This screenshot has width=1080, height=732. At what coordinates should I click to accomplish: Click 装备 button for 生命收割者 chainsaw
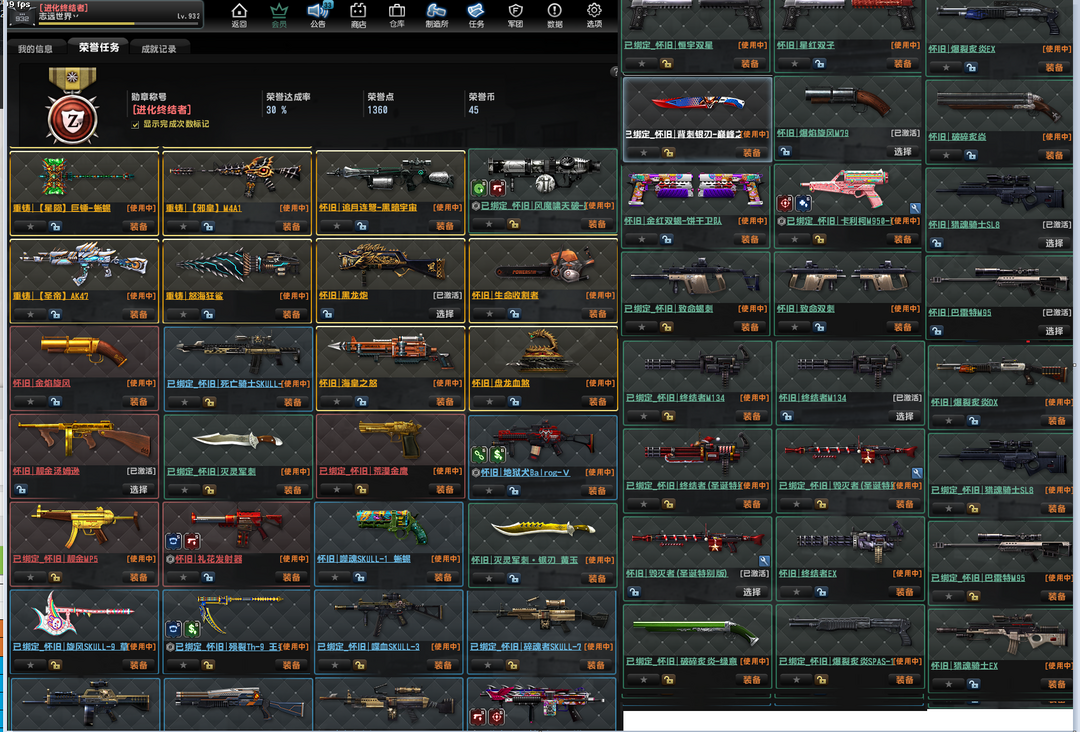tap(597, 314)
